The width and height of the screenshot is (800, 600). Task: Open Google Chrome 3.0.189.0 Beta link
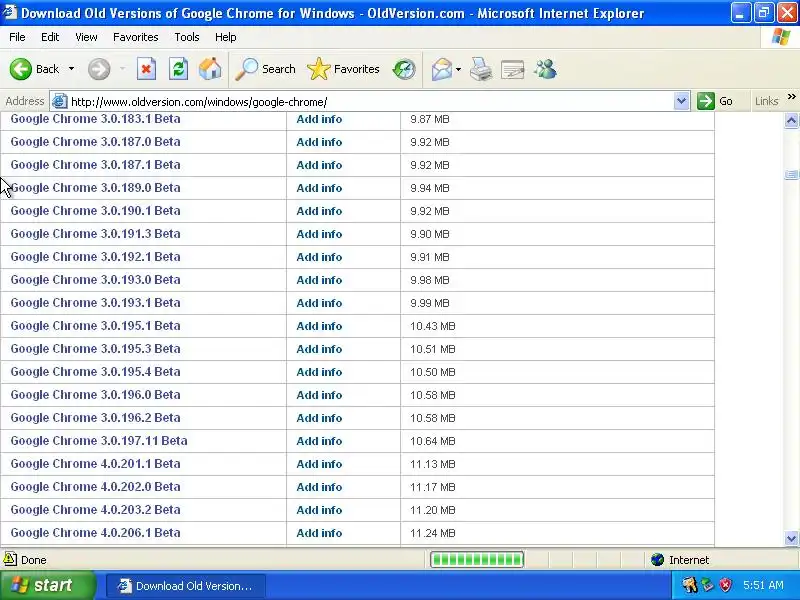[x=95, y=188]
